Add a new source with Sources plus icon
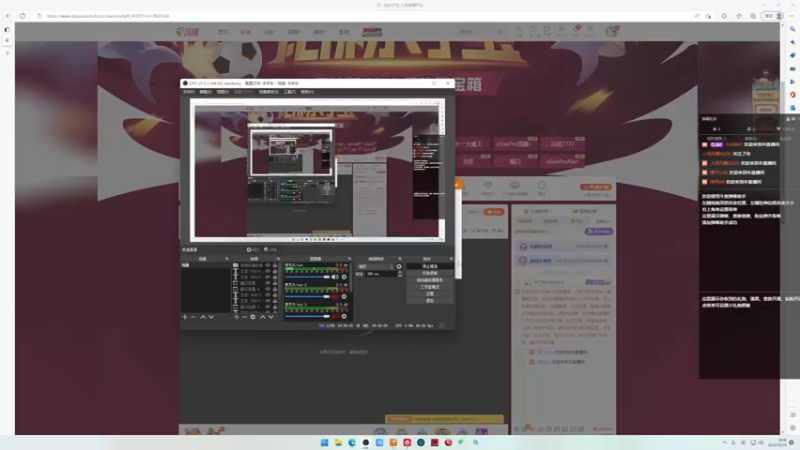The image size is (800, 450). point(236,317)
